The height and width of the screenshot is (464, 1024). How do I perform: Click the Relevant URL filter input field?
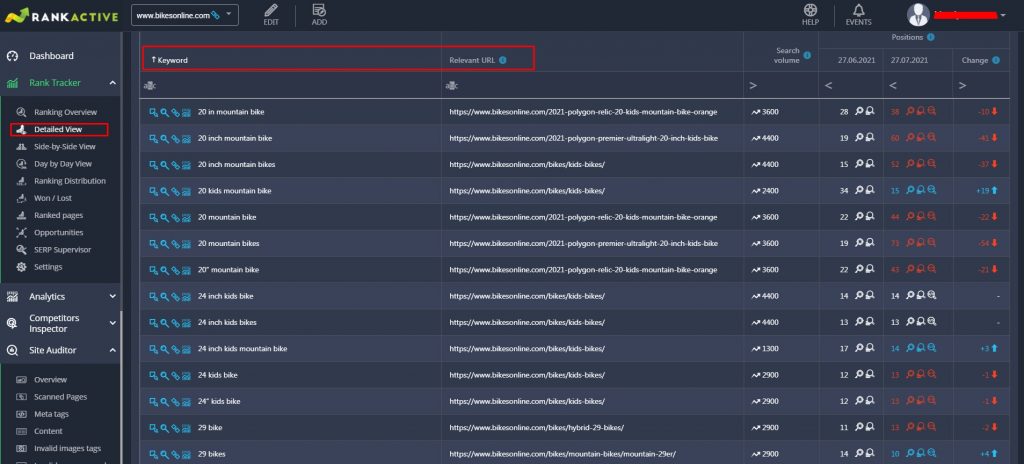point(592,86)
